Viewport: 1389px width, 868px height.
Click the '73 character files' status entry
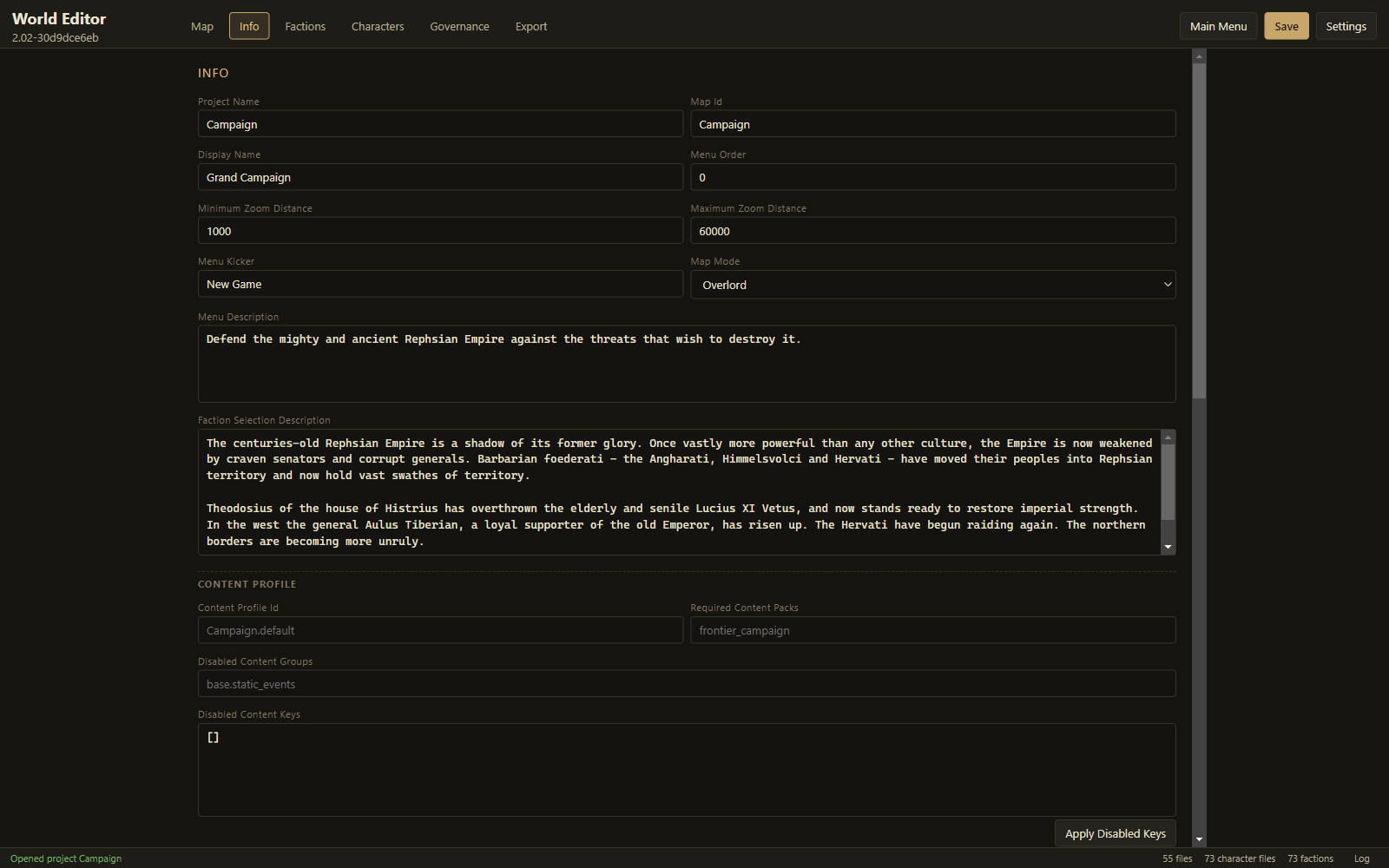coord(1240,858)
